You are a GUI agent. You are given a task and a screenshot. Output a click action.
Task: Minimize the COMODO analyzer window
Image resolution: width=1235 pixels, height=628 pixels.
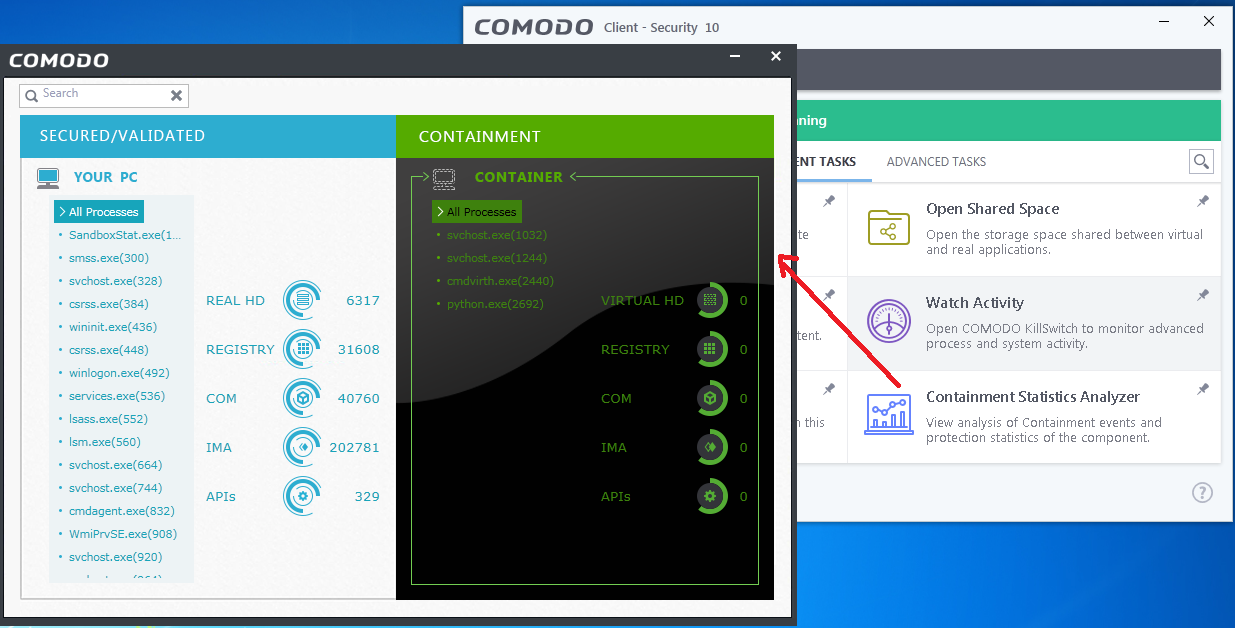pos(735,58)
